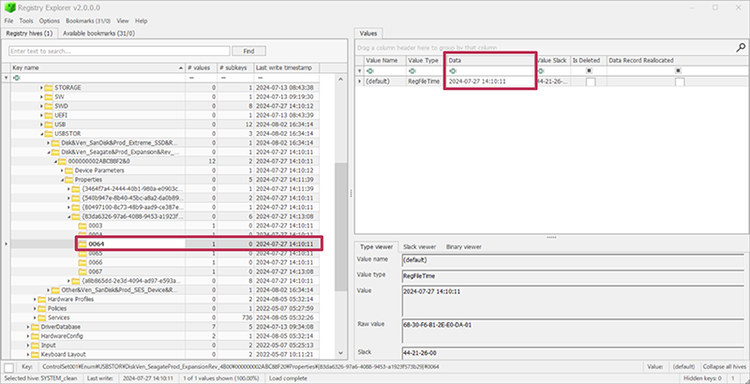Select the 0065 subkey row

coord(165,253)
